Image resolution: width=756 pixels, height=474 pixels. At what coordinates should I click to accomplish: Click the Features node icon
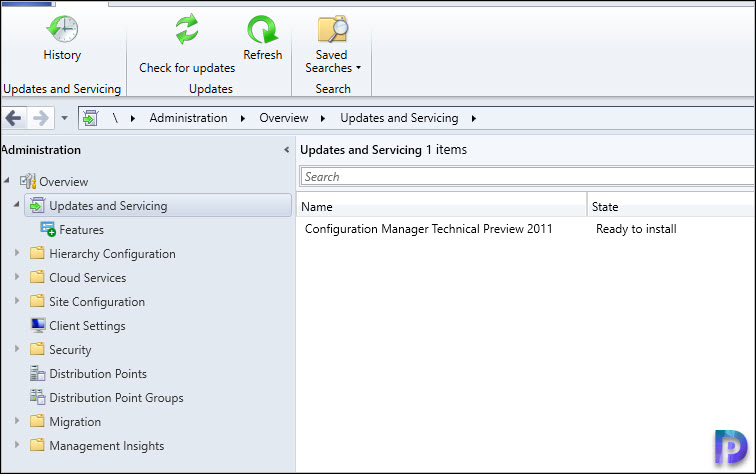coord(48,229)
